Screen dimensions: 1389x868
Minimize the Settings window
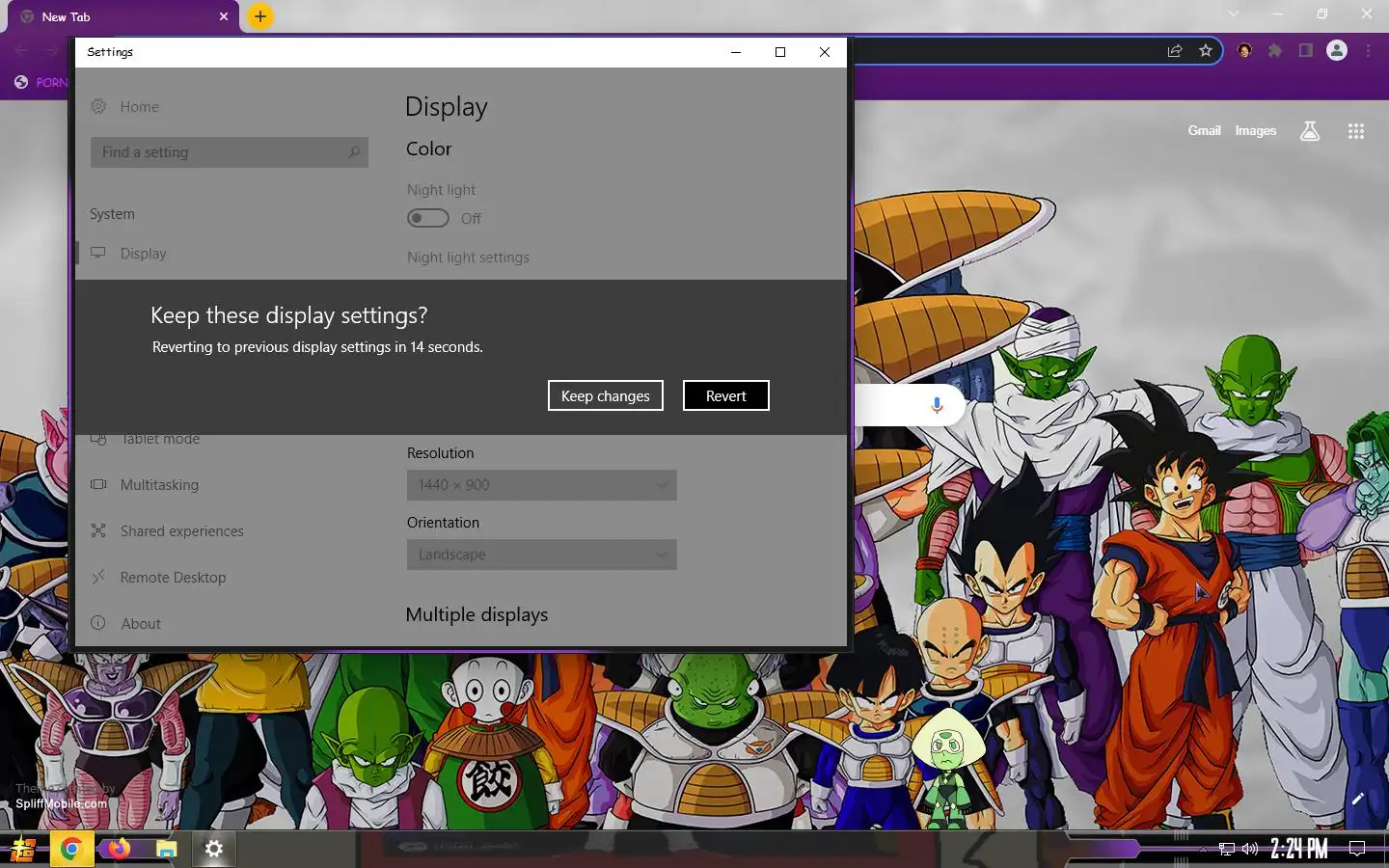[x=736, y=52]
